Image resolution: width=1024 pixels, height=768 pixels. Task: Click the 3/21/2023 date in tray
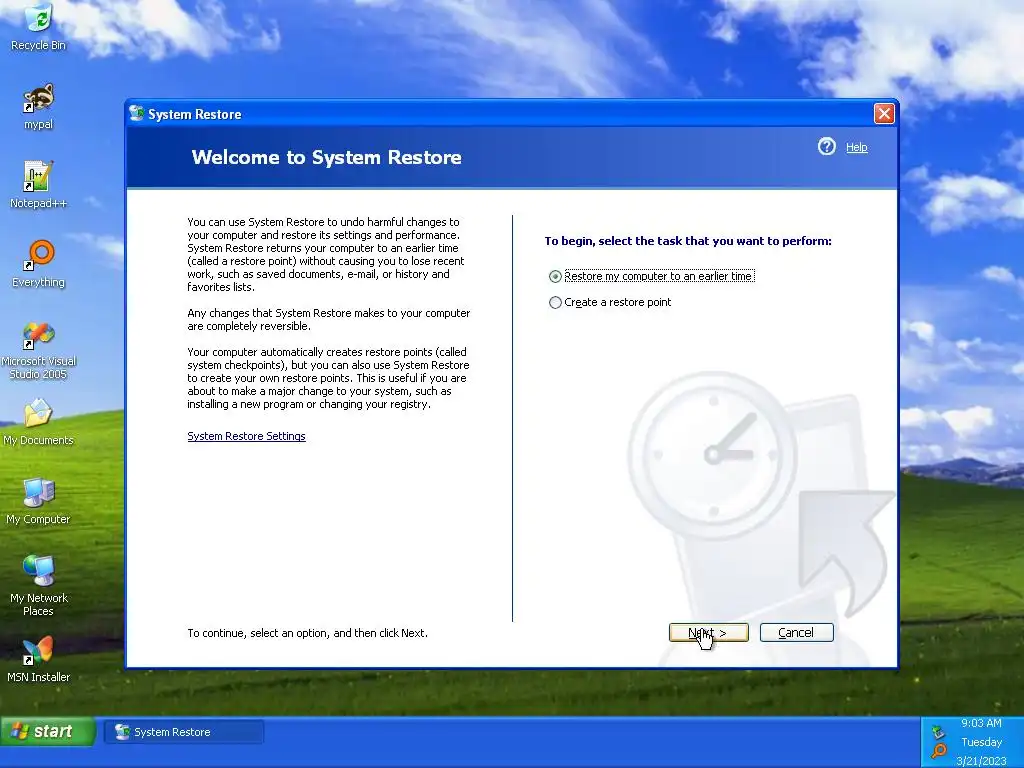[982, 761]
